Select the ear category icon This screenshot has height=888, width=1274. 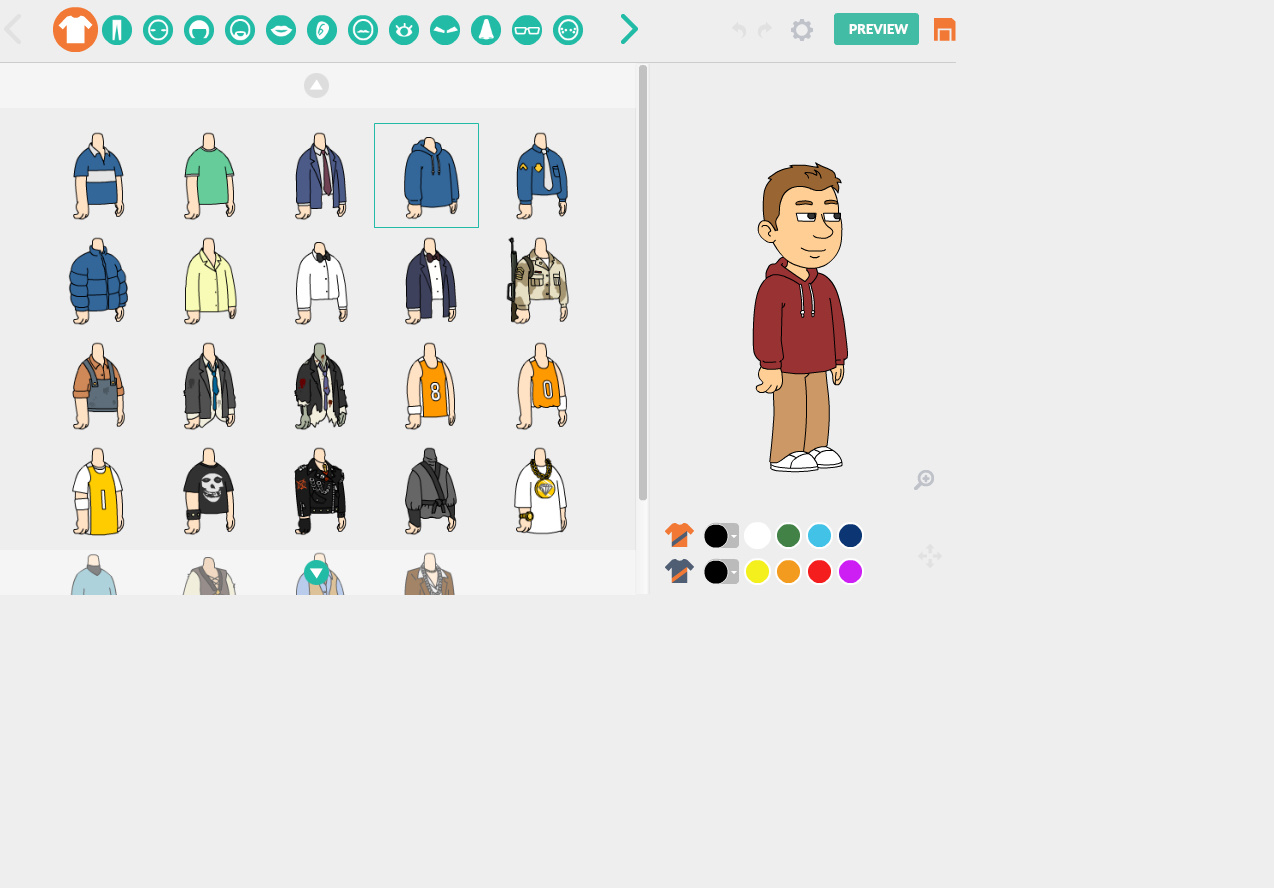322,29
